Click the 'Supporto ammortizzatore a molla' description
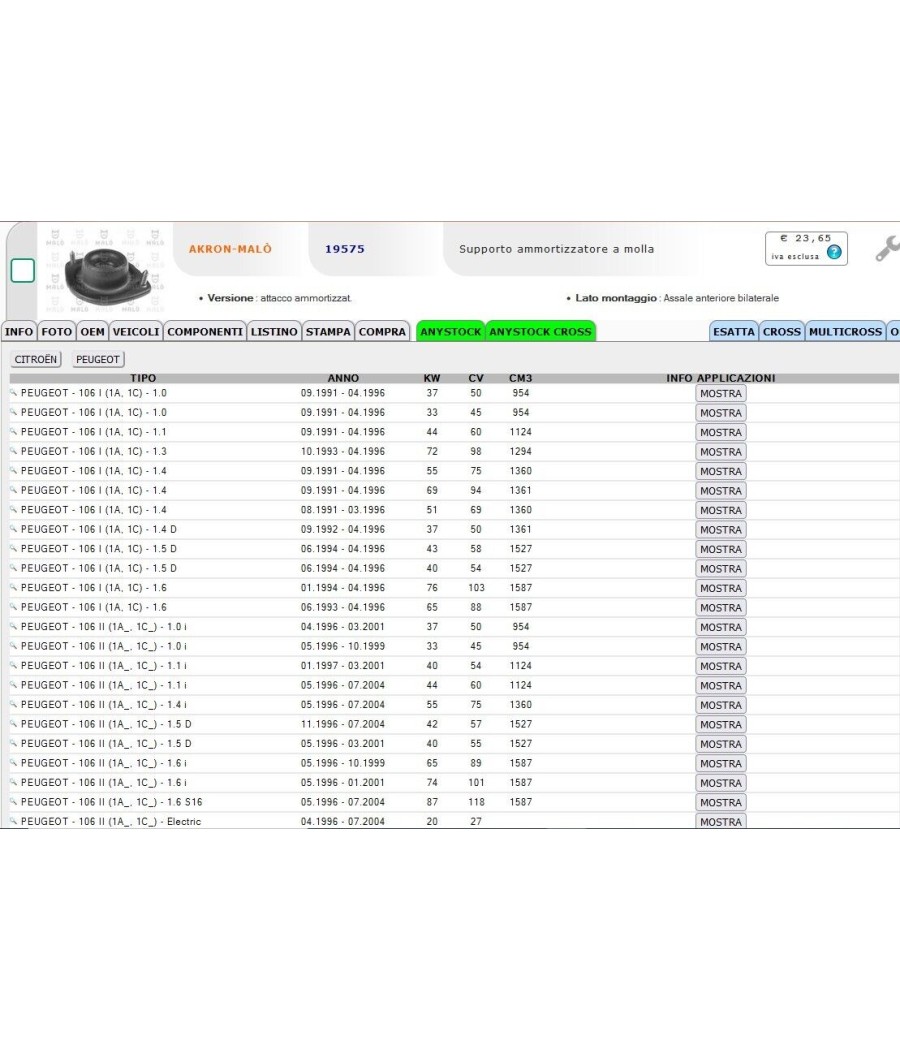This screenshot has width=900, height=1050. [556, 249]
